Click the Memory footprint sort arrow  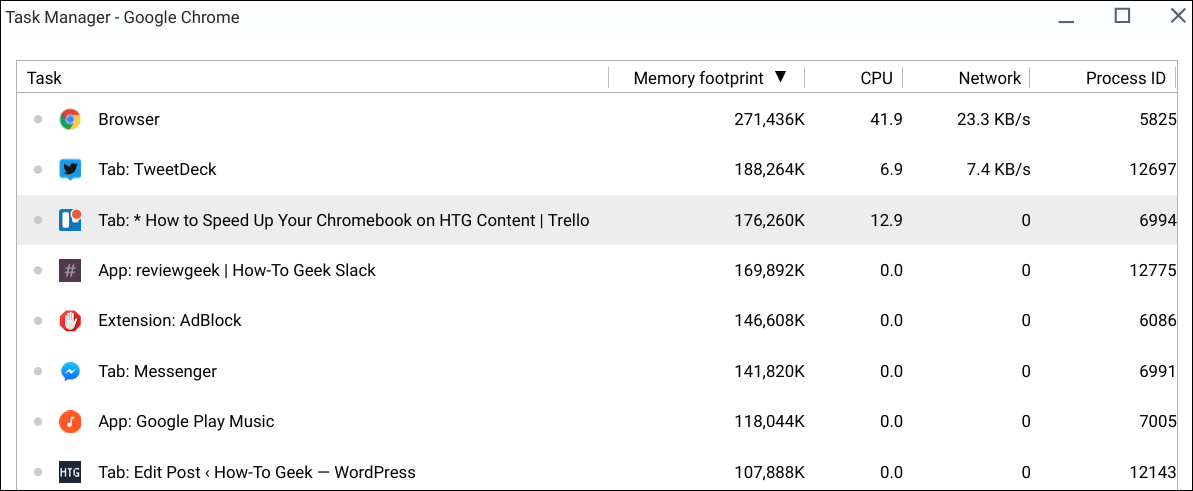point(781,78)
